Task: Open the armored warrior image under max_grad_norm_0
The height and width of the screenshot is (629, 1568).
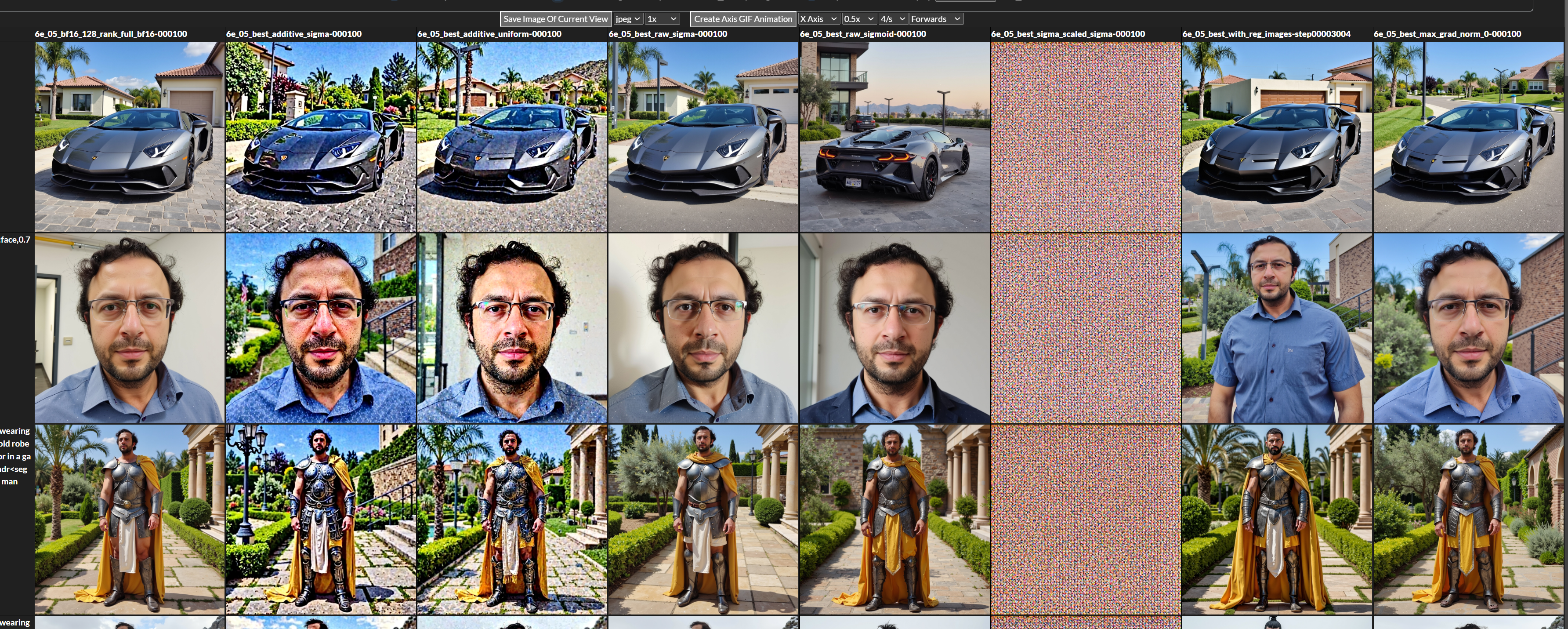Action: [x=1467, y=520]
